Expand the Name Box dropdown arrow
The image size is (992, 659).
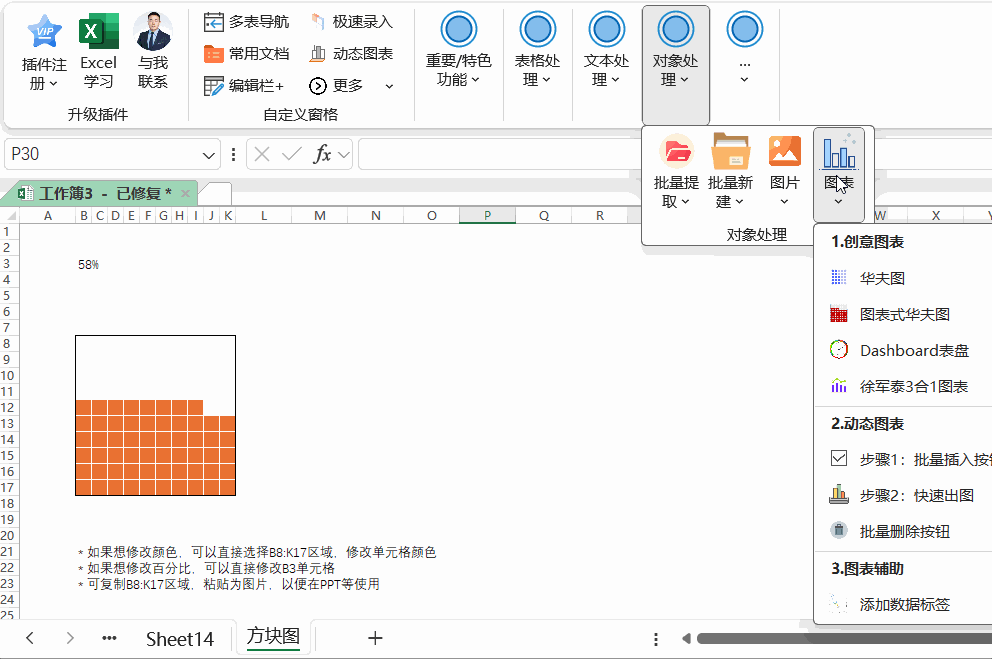pyautogui.click(x=208, y=155)
